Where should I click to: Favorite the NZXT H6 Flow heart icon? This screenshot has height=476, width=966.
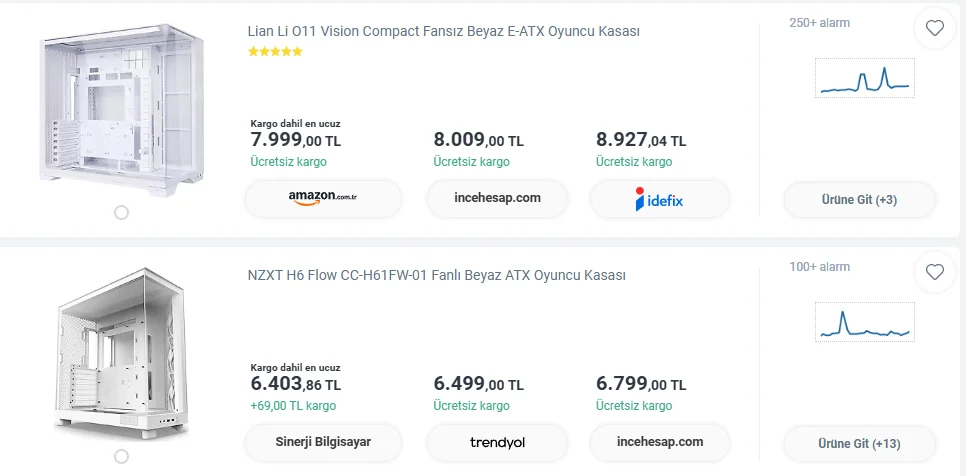coord(935,271)
